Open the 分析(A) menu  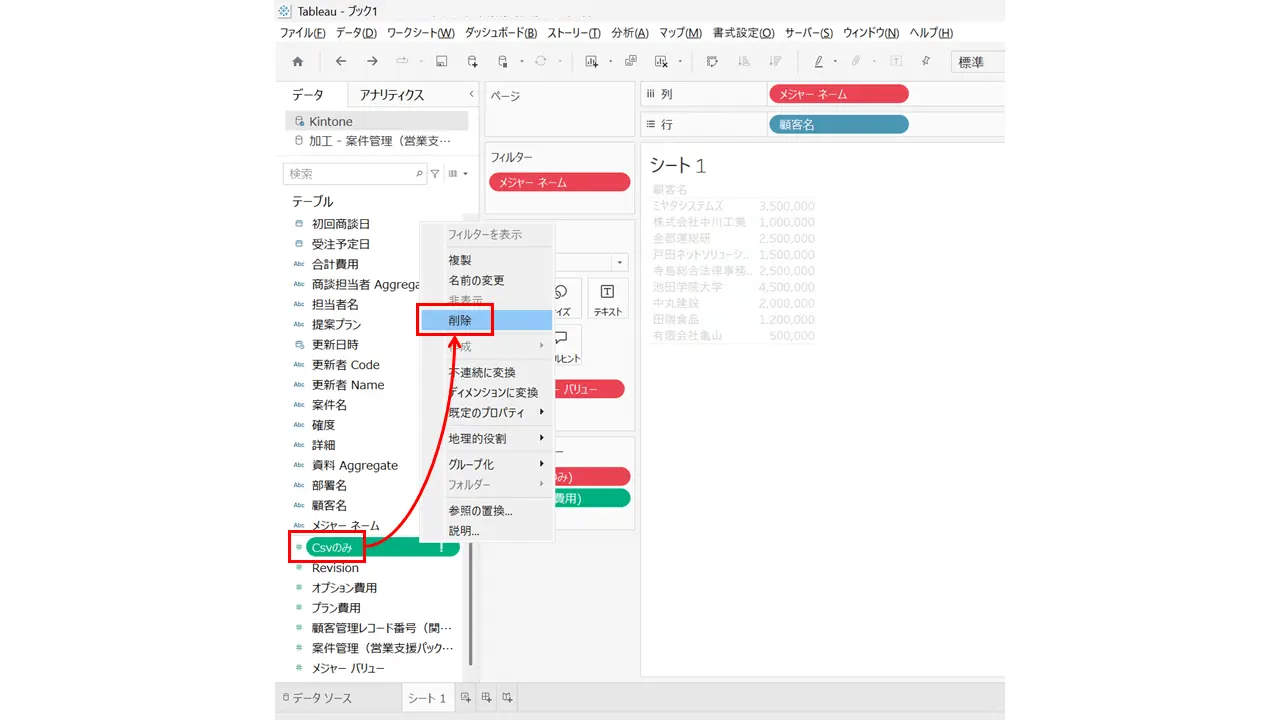point(630,33)
